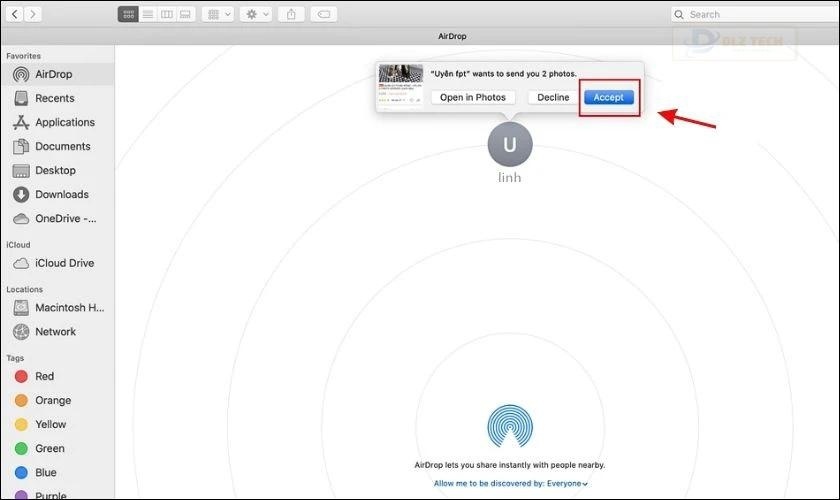
Task: Accept the incoming AirDrop photos
Action: click(608, 97)
